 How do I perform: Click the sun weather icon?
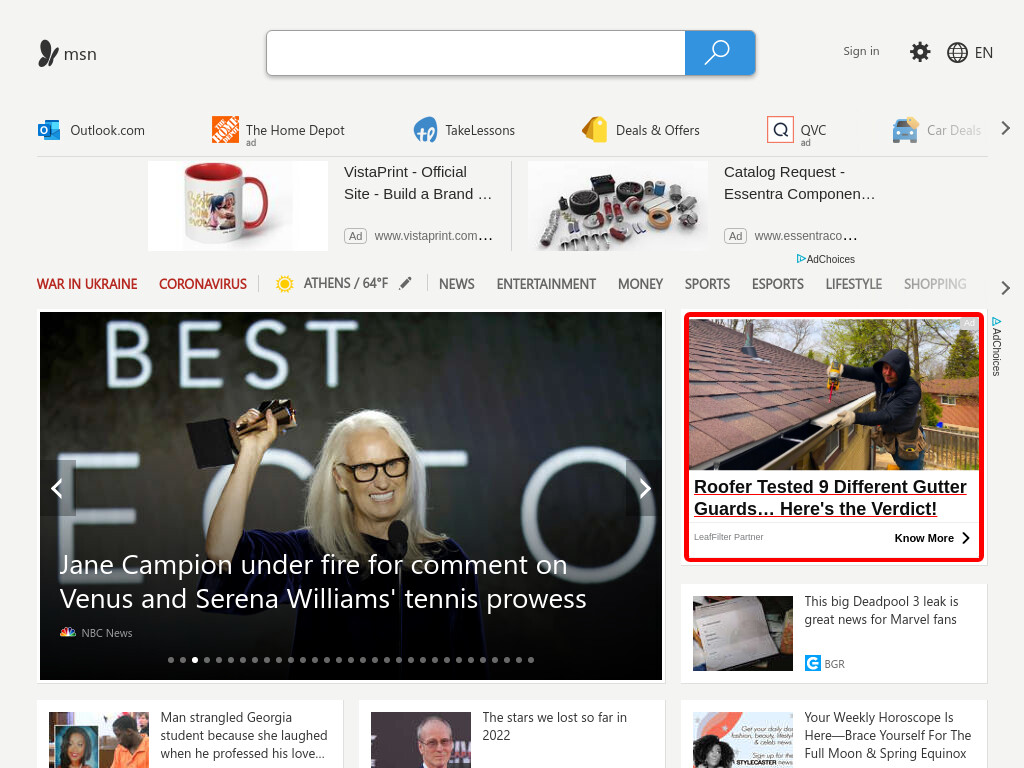coord(284,284)
